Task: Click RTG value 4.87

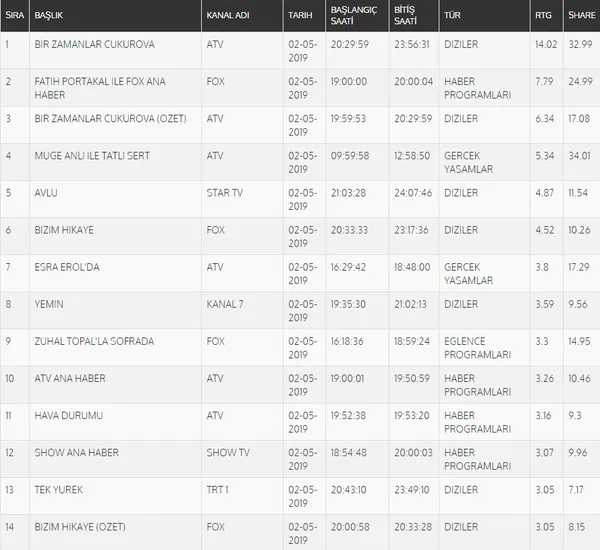Action: click(x=545, y=193)
